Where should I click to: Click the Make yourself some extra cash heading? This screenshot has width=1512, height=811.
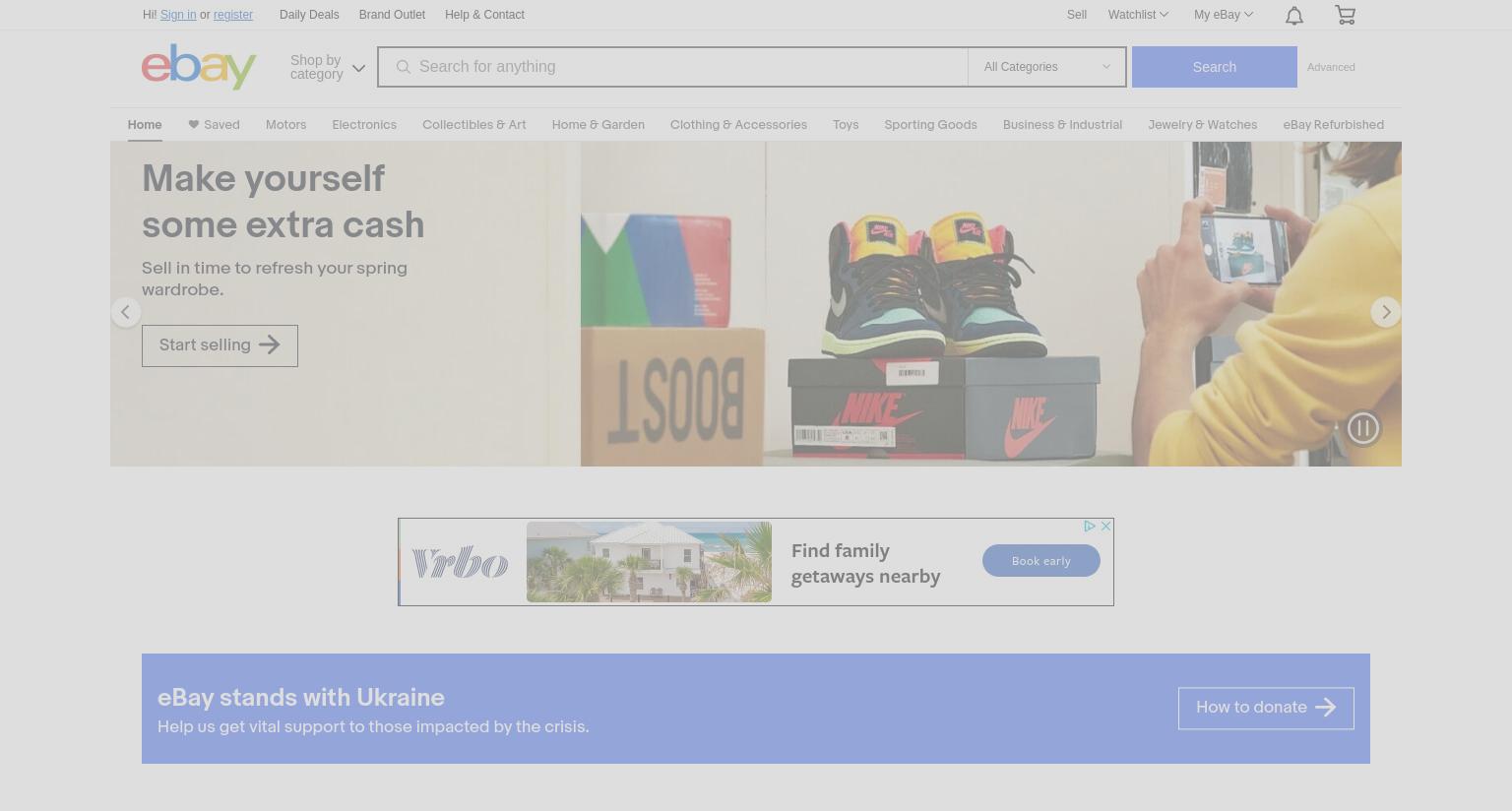283,202
